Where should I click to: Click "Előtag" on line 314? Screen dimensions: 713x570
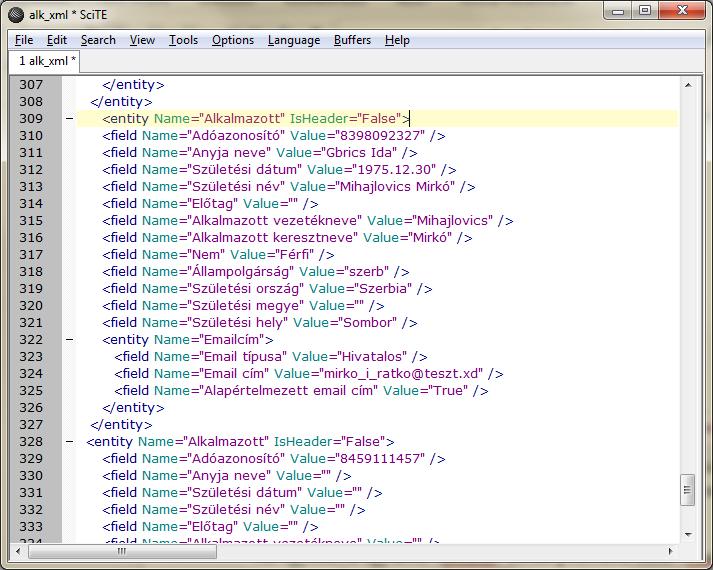tap(212, 204)
